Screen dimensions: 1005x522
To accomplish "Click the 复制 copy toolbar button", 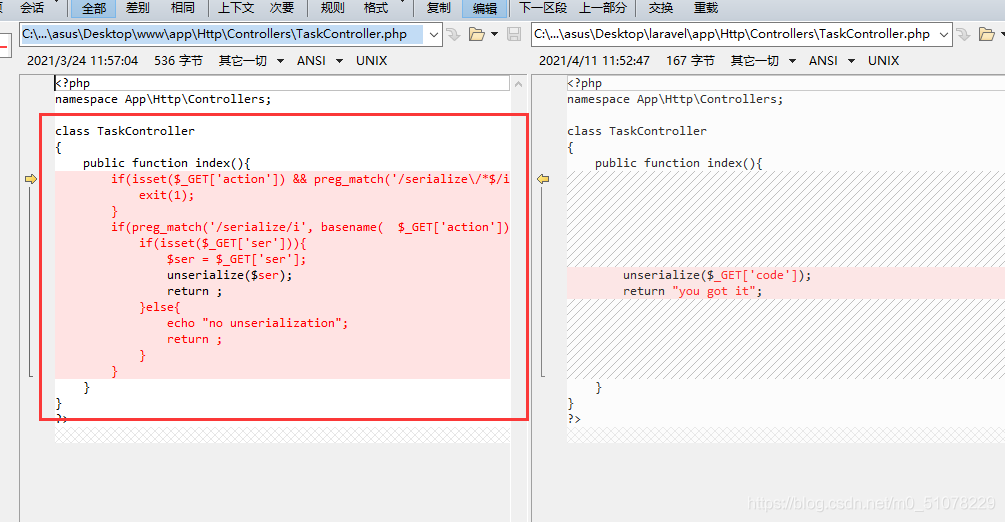I will click(x=438, y=8).
